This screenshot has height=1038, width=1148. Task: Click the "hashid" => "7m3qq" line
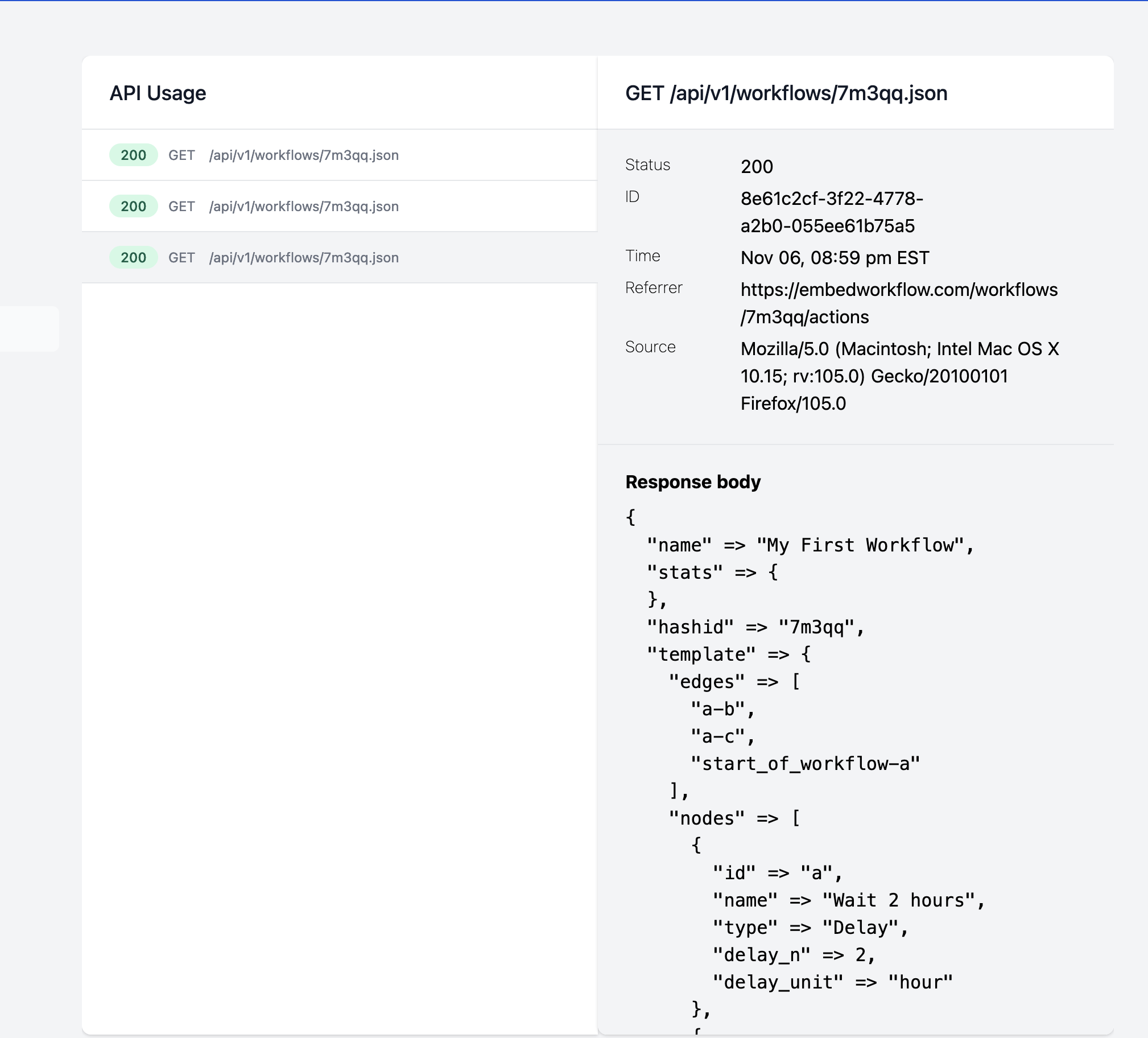pos(755,627)
